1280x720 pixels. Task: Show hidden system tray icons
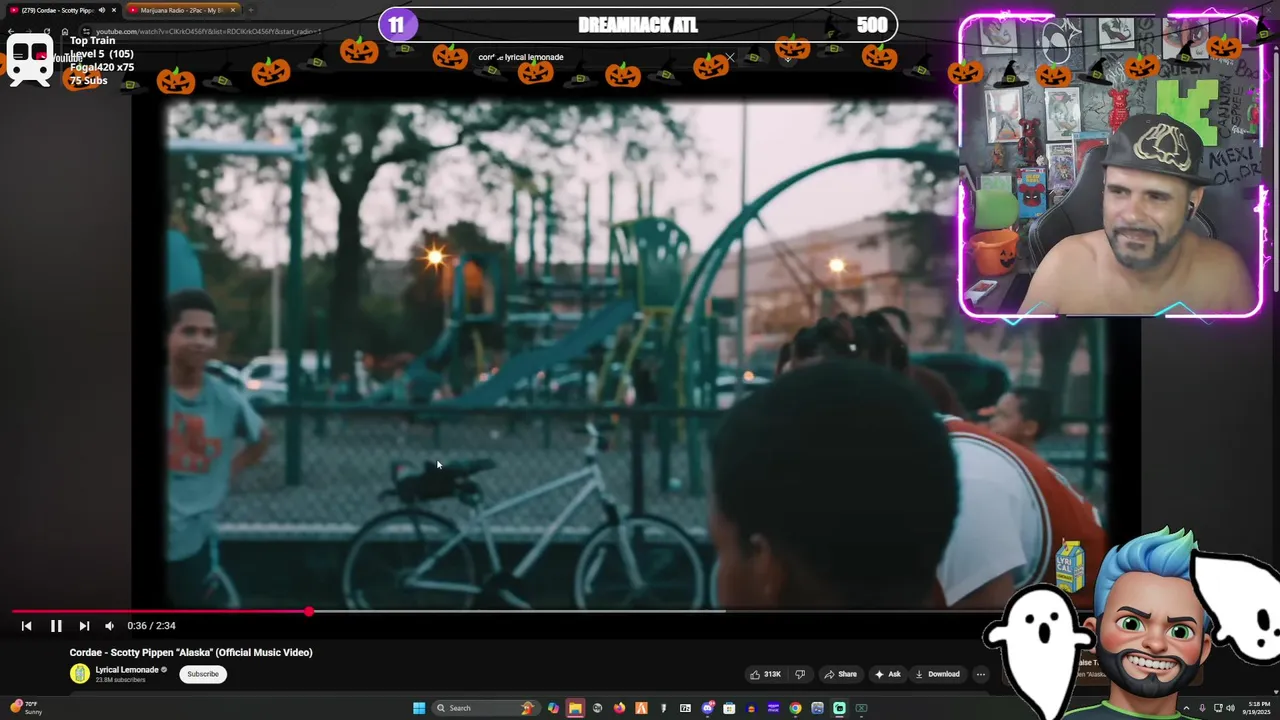pyautogui.click(x=1187, y=708)
